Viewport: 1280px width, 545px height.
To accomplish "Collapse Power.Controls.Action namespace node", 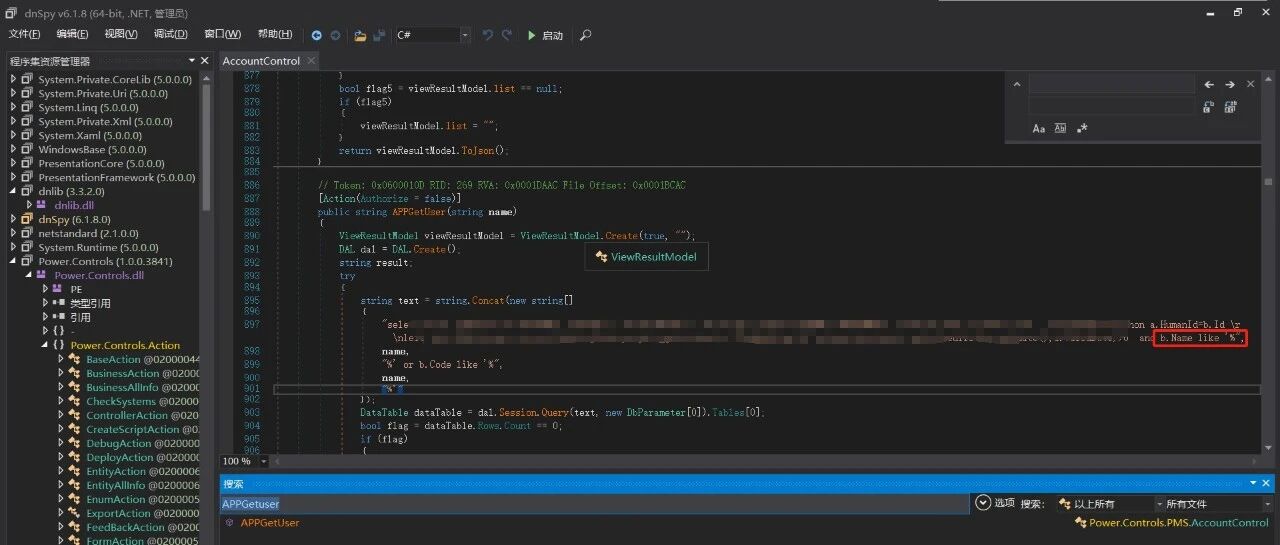I will [x=44, y=345].
